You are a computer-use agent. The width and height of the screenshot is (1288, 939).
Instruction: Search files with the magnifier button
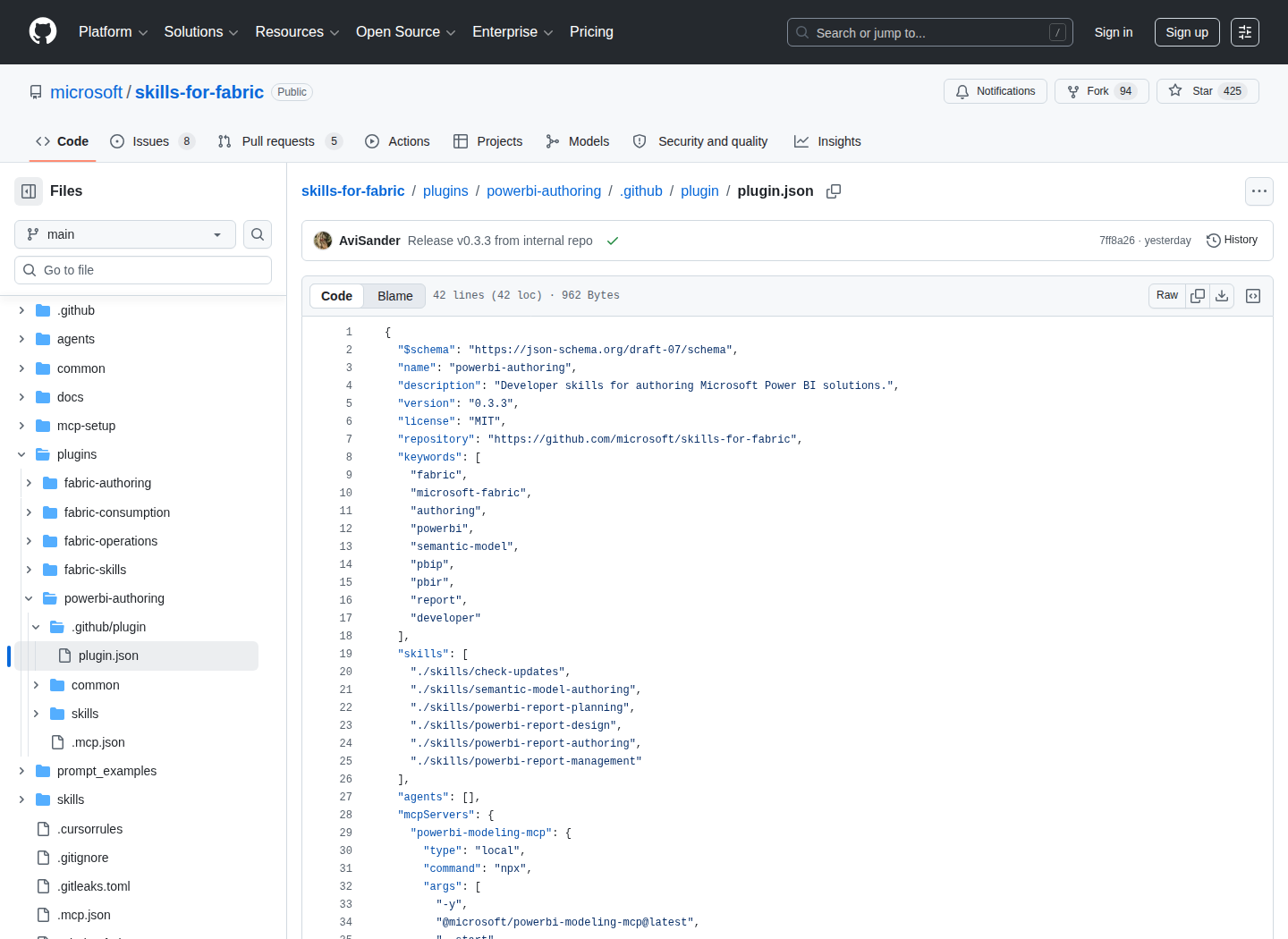(x=258, y=234)
